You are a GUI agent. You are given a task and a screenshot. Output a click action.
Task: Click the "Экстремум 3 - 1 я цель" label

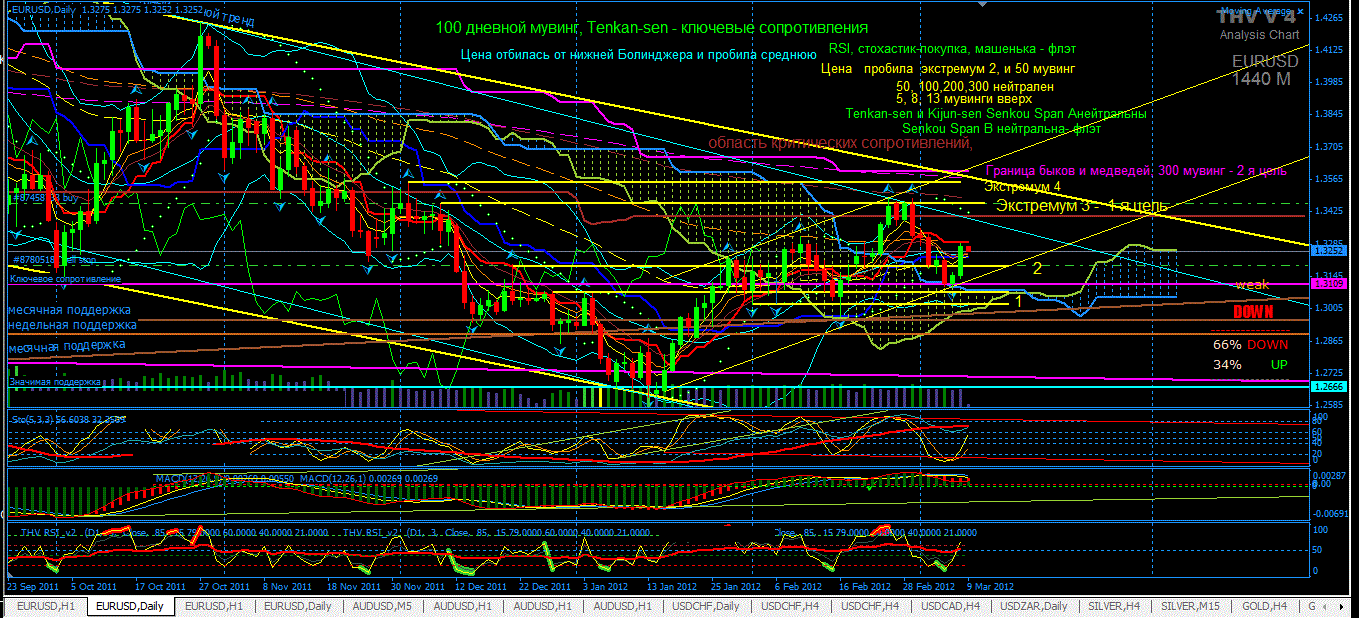(x=1081, y=206)
